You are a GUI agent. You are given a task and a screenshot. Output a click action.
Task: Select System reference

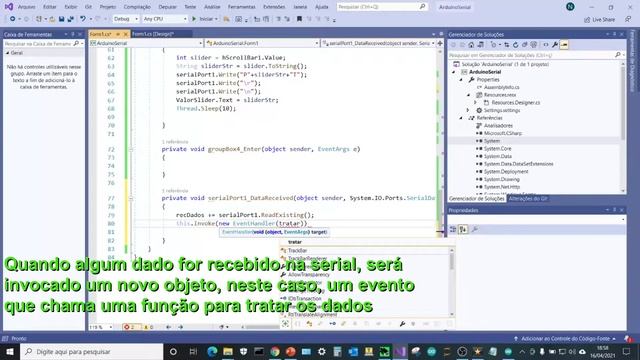(492, 141)
